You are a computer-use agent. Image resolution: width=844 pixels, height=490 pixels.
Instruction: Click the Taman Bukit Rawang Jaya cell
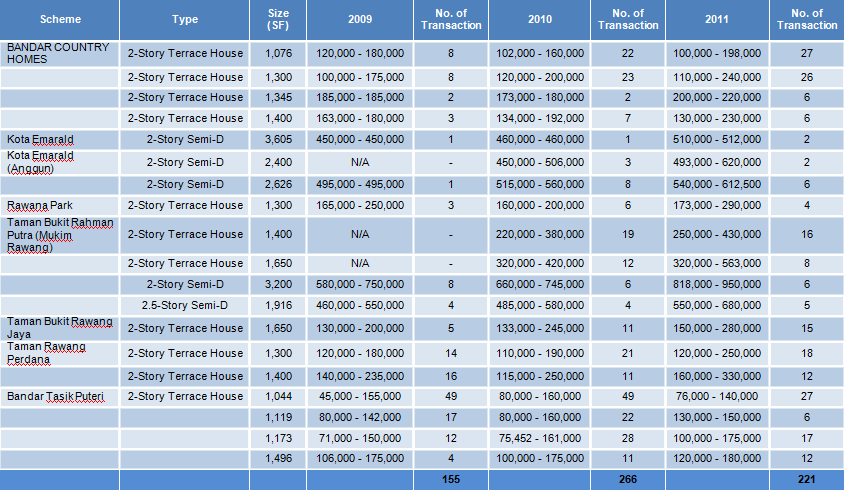60,328
